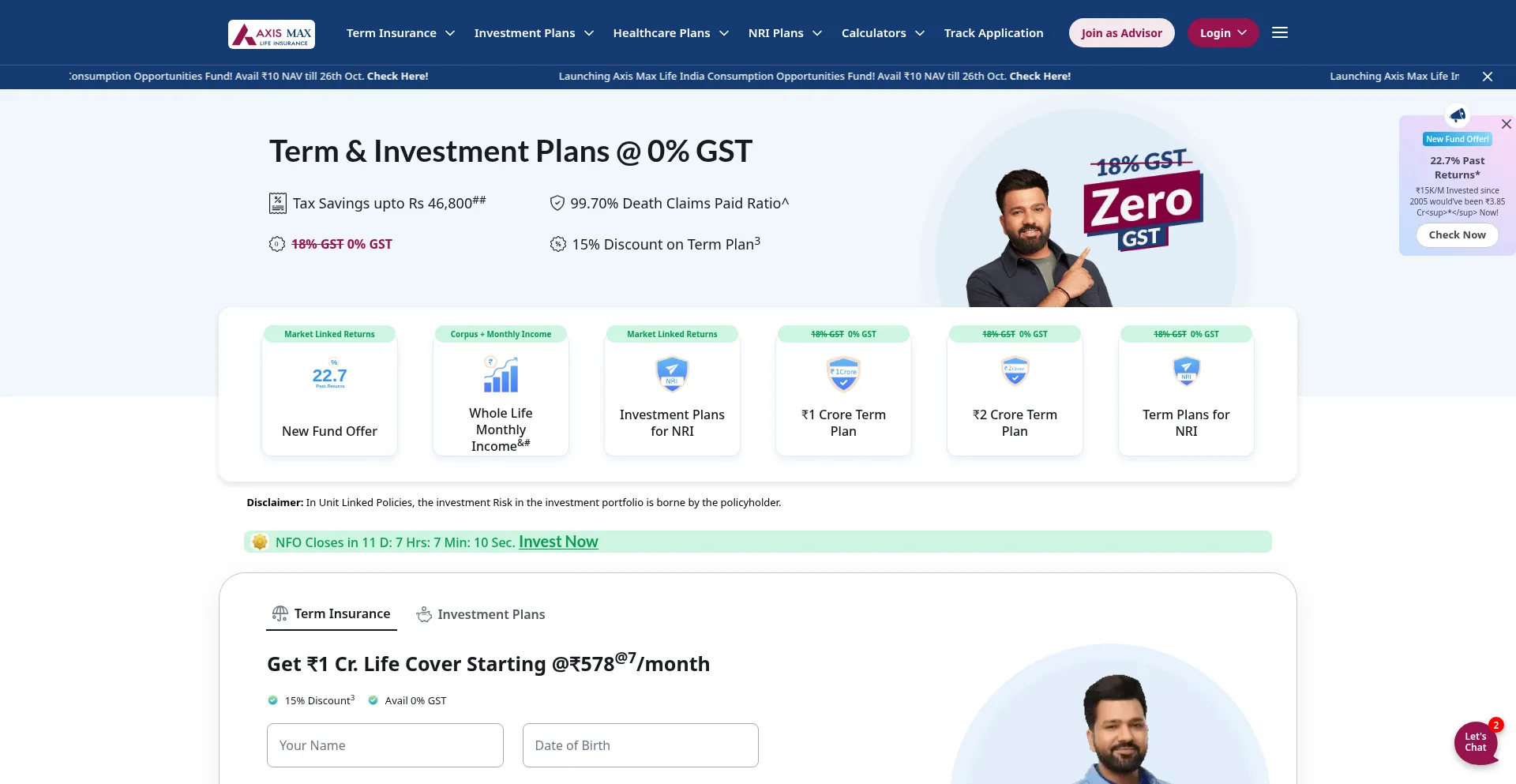
Task: Click the Your Name input field
Action: click(385, 745)
